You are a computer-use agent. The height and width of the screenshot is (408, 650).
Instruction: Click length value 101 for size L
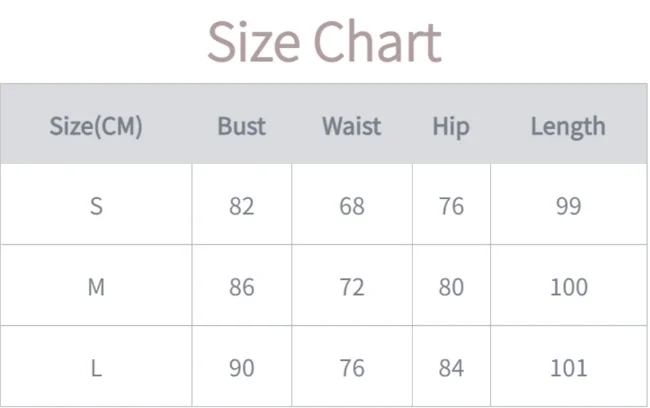[x=568, y=368]
